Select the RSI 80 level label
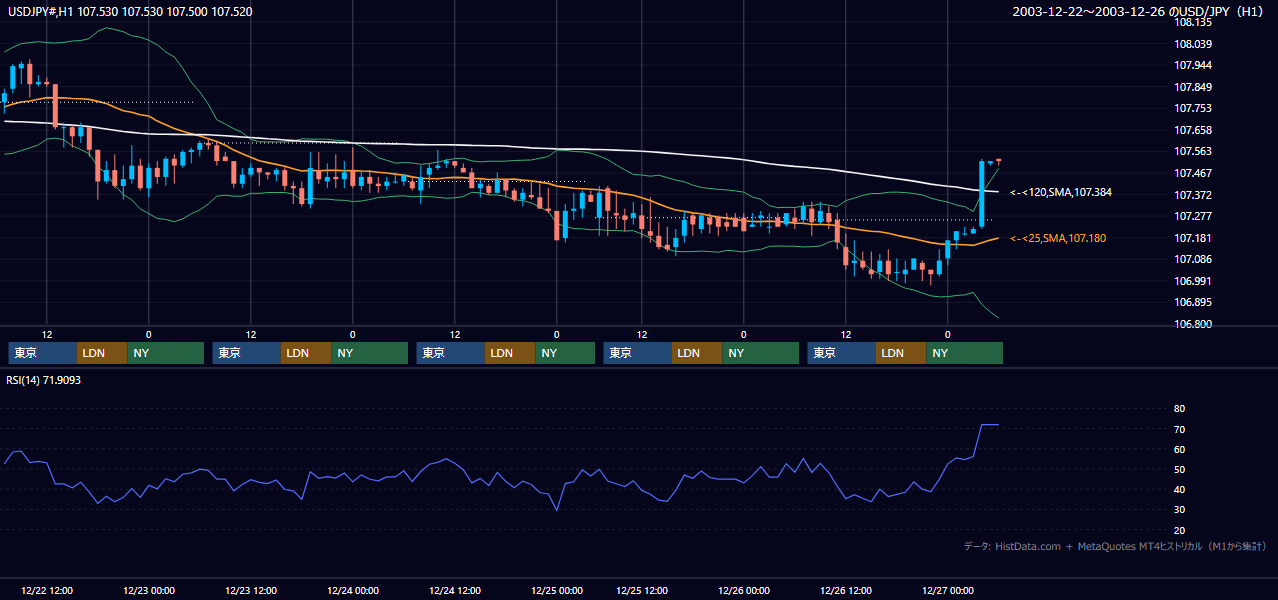This screenshot has width=1278, height=600. (1180, 409)
